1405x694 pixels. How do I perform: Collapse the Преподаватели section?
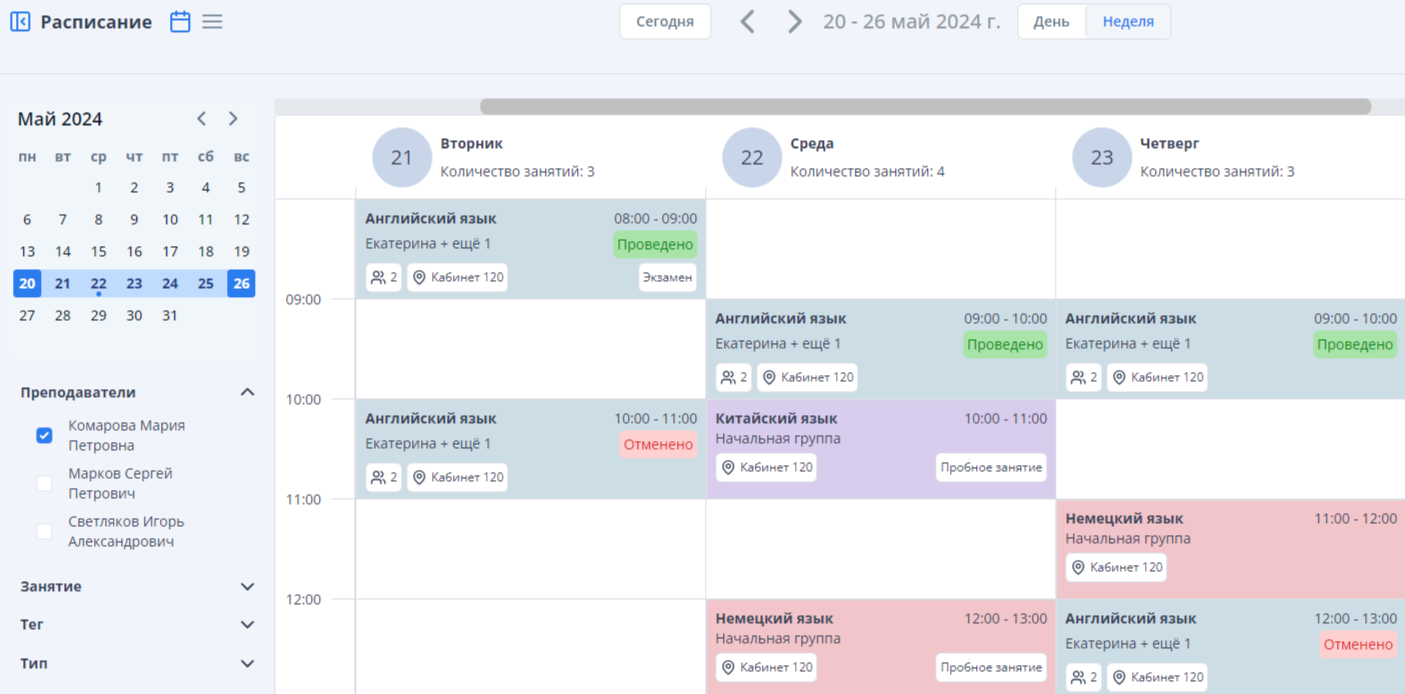pos(247,392)
